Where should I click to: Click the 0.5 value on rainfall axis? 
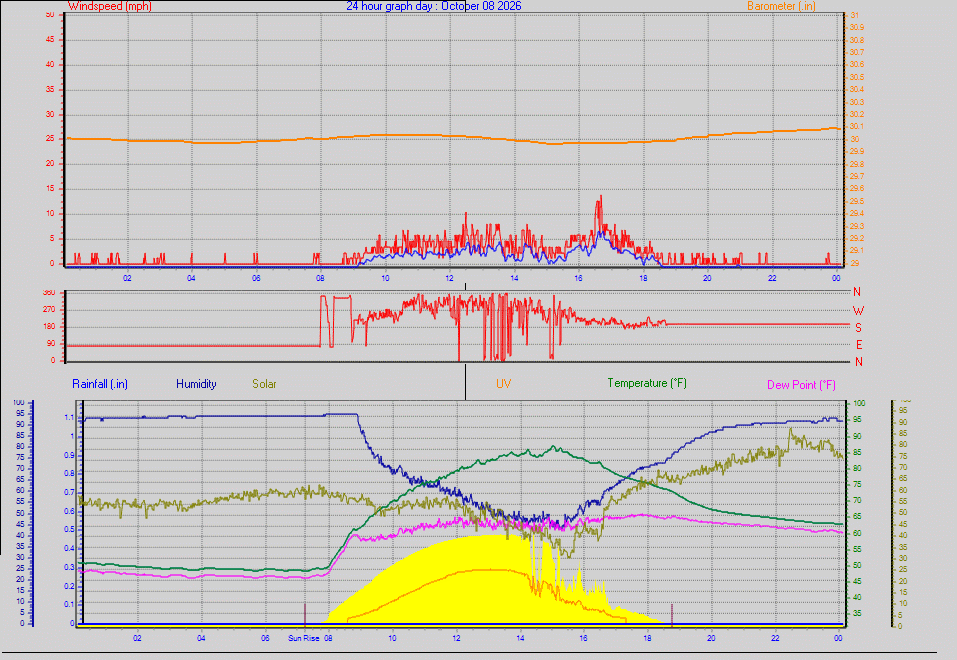tap(69, 529)
